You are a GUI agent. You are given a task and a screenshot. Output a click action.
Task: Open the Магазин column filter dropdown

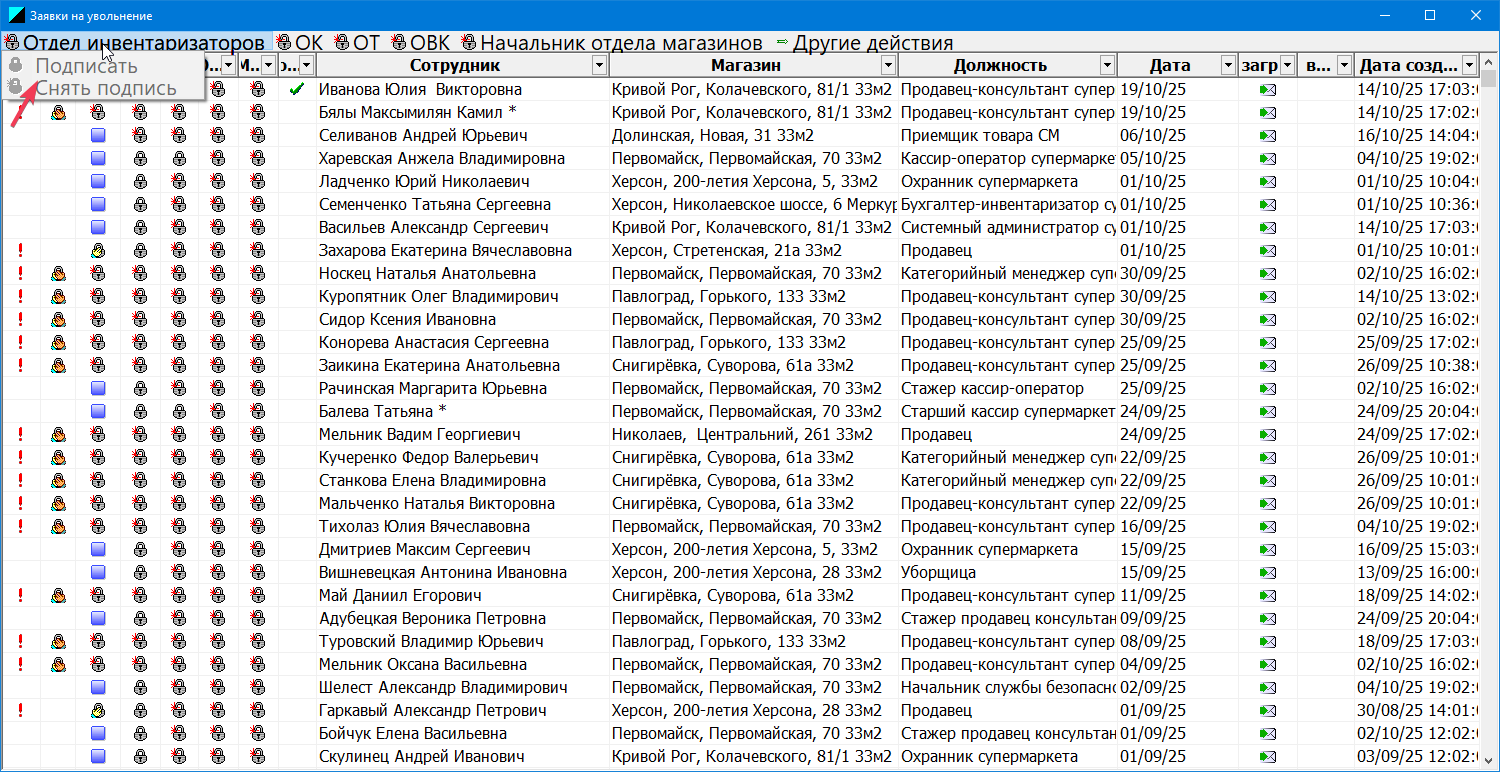(888, 65)
